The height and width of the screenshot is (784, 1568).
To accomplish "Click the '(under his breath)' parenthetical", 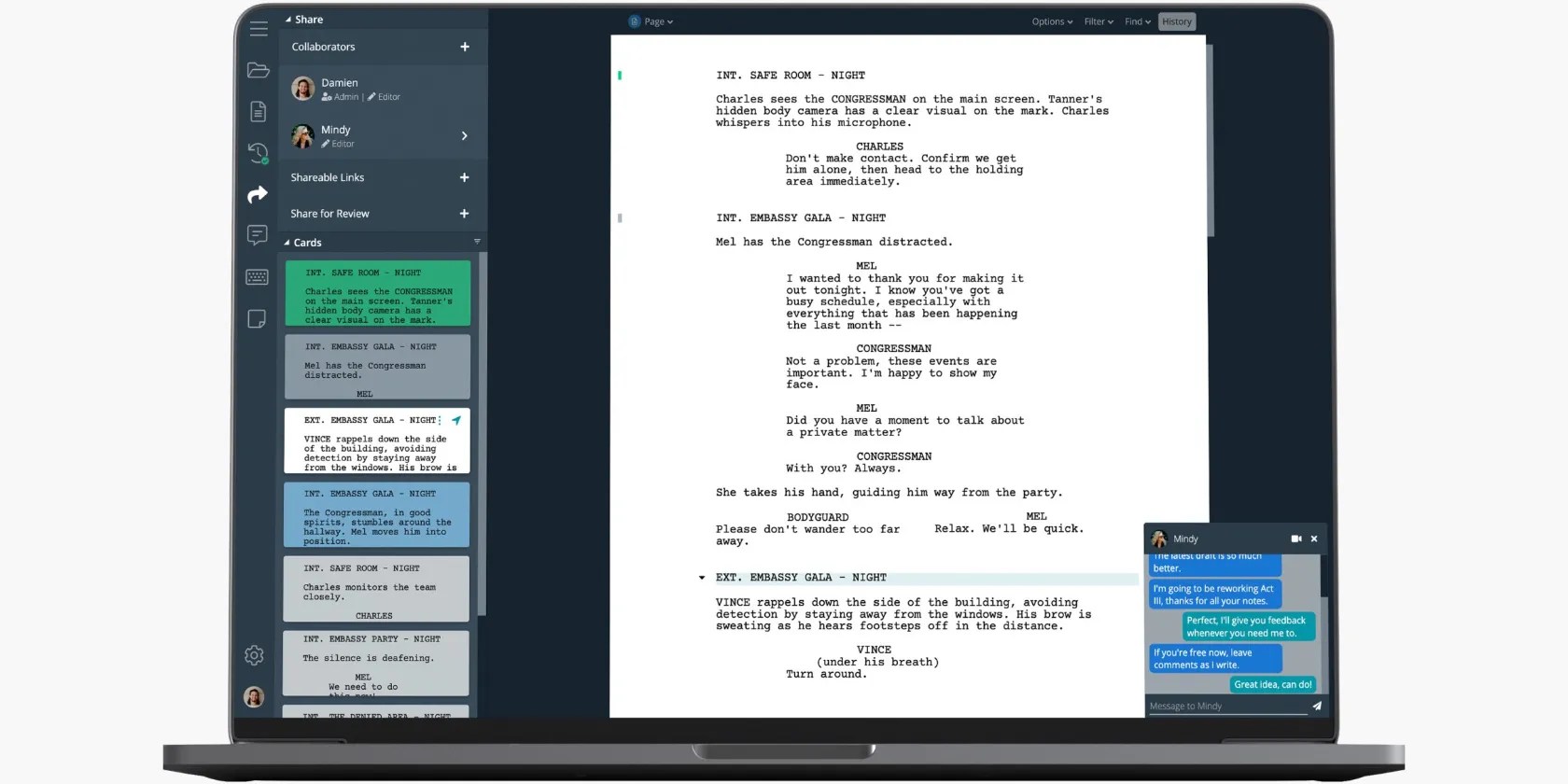I will pyautogui.click(x=877, y=662).
